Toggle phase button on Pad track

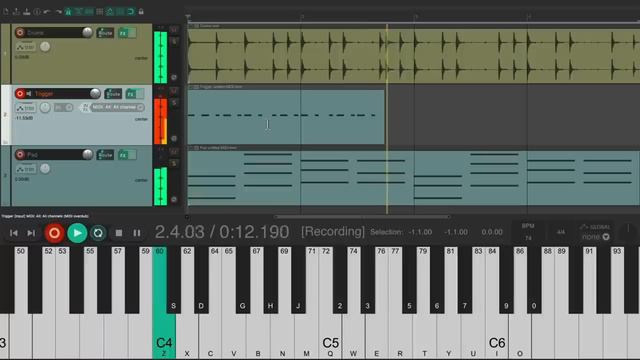point(174,199)
